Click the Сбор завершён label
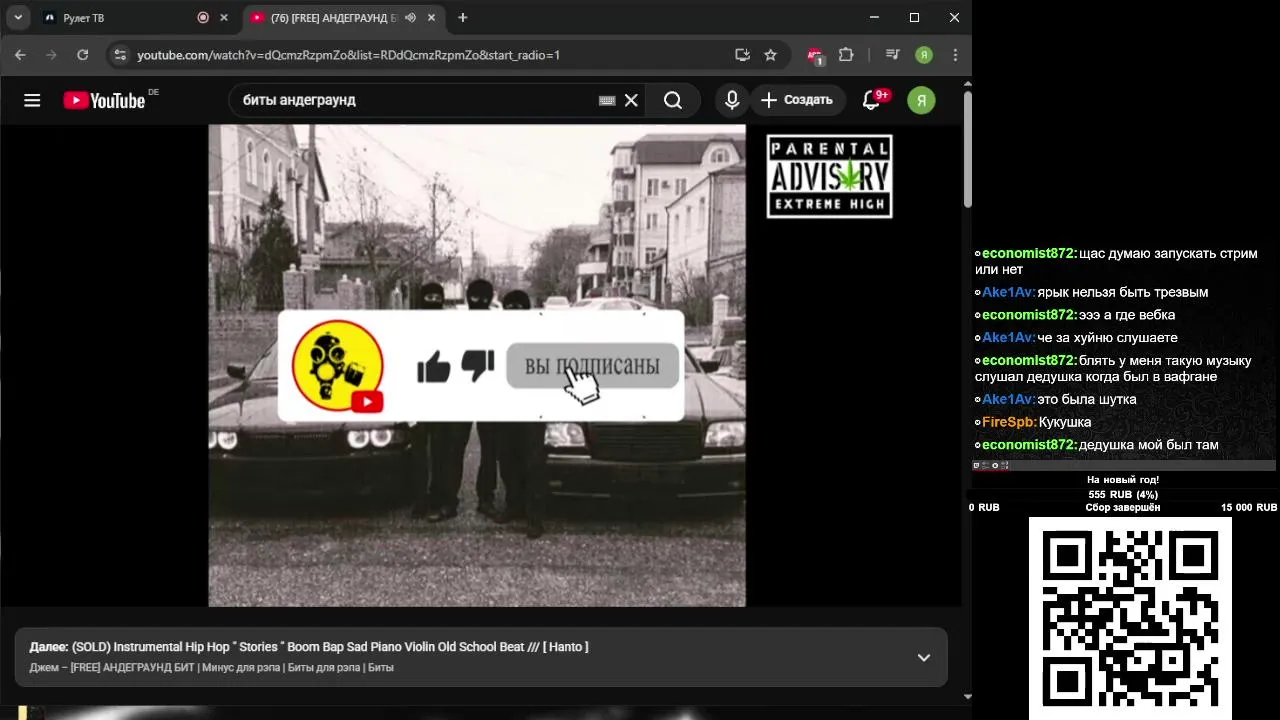1280x720 pixels. point(1123,508)
